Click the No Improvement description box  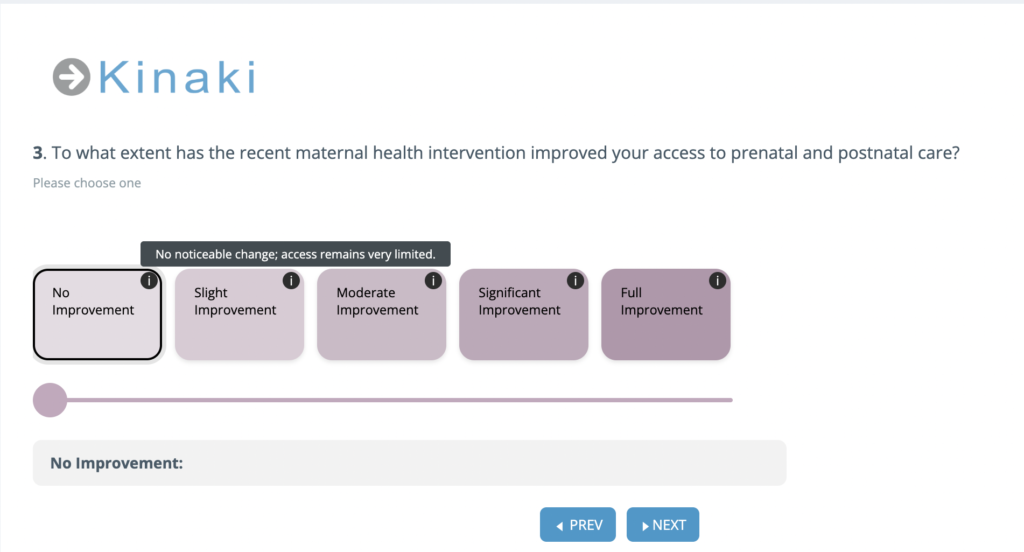(x=409, y=463)
